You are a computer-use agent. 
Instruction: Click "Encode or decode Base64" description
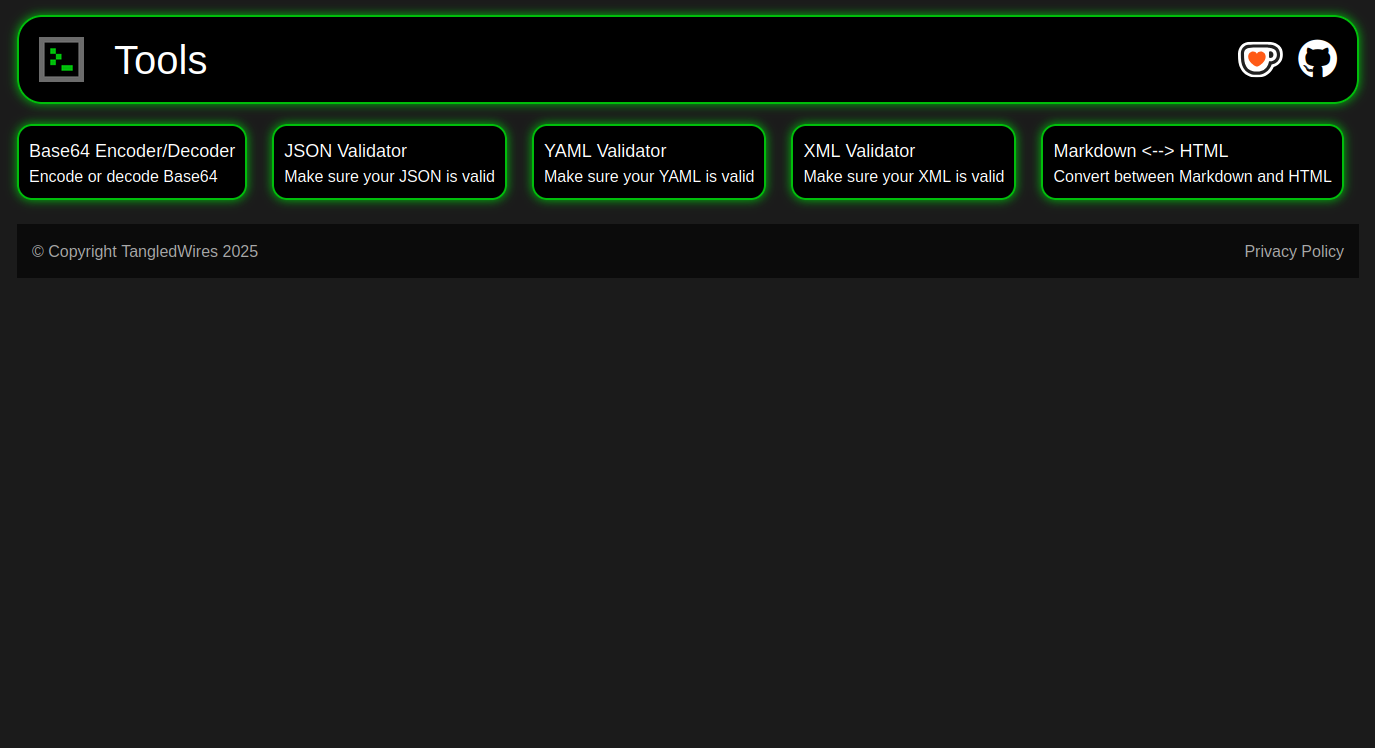coord(123,177)
